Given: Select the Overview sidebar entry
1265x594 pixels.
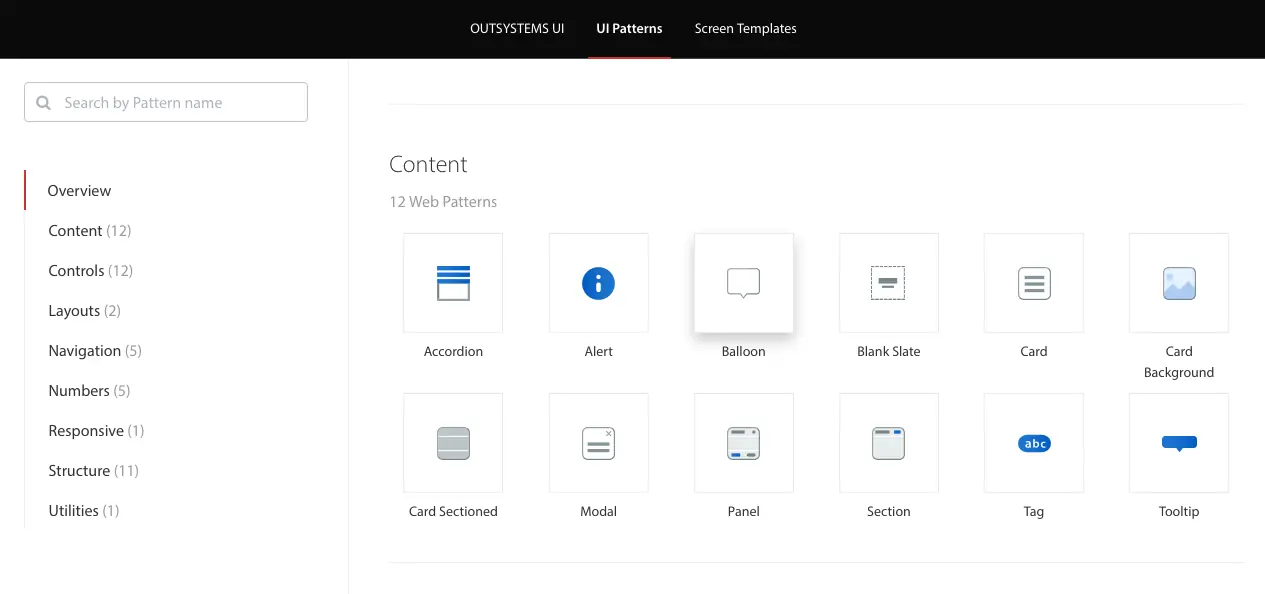Looking at the screenshot, I should [x=79, y=190].
